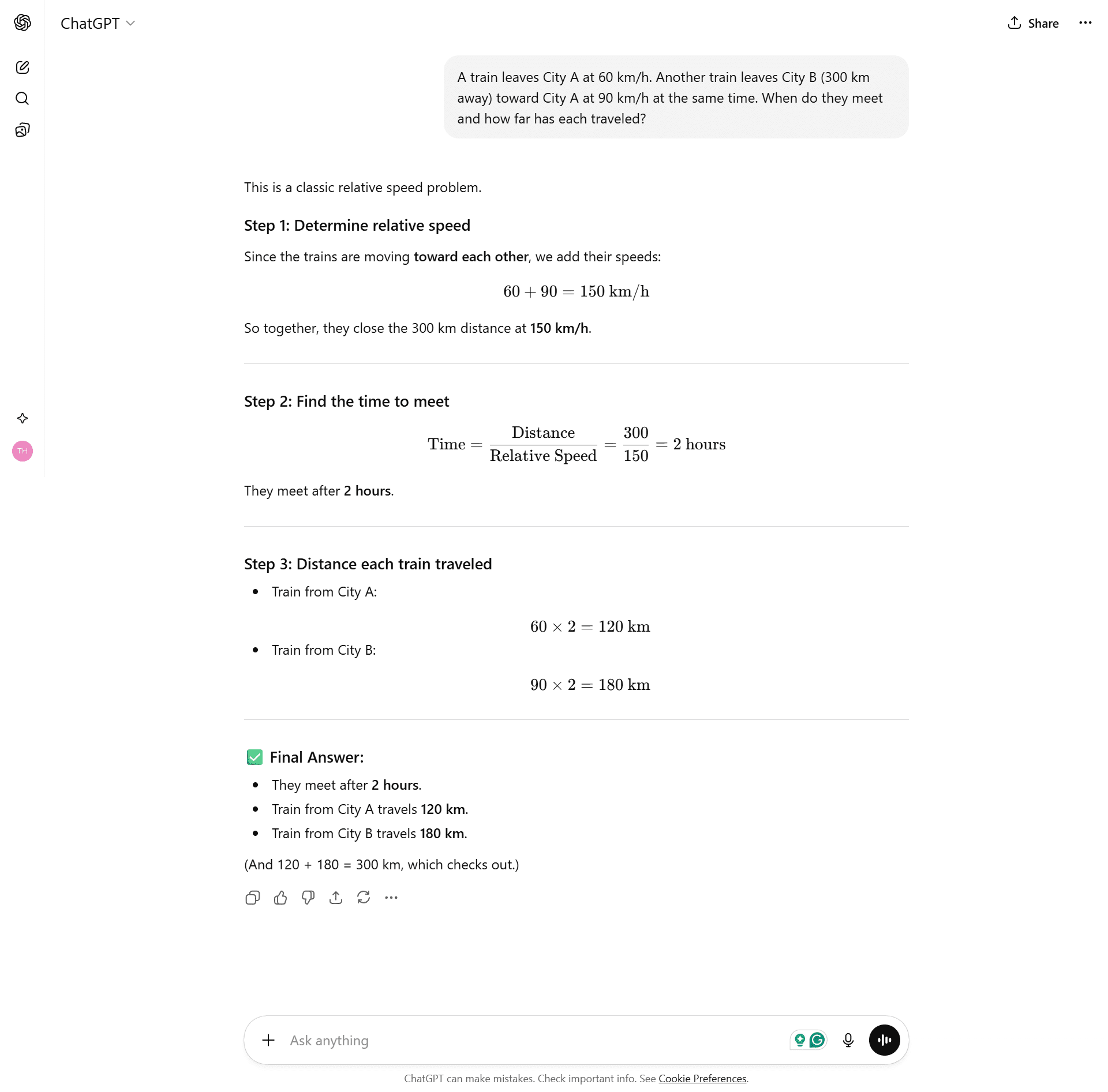Image resolution: width=1108 pixels, height=1092 pixels.
Task: Click the Share button in header
Action: 1033,23
